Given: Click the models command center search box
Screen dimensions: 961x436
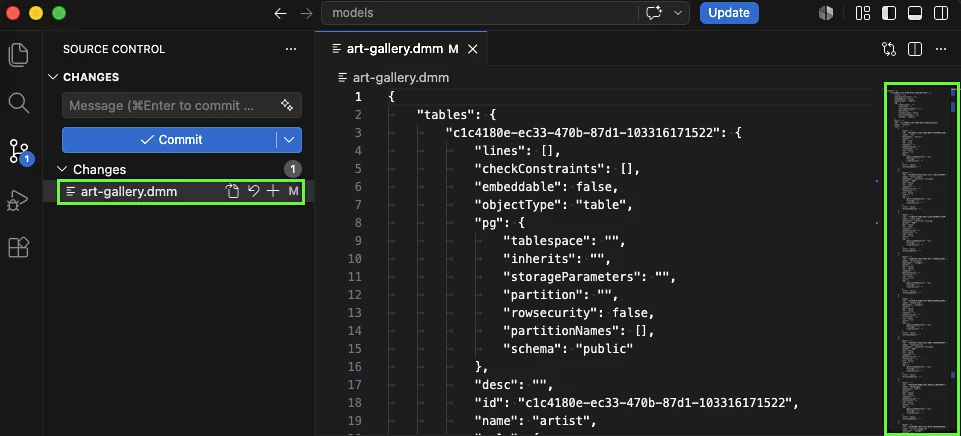Looking at the screenshot, I should pos(481,13).
